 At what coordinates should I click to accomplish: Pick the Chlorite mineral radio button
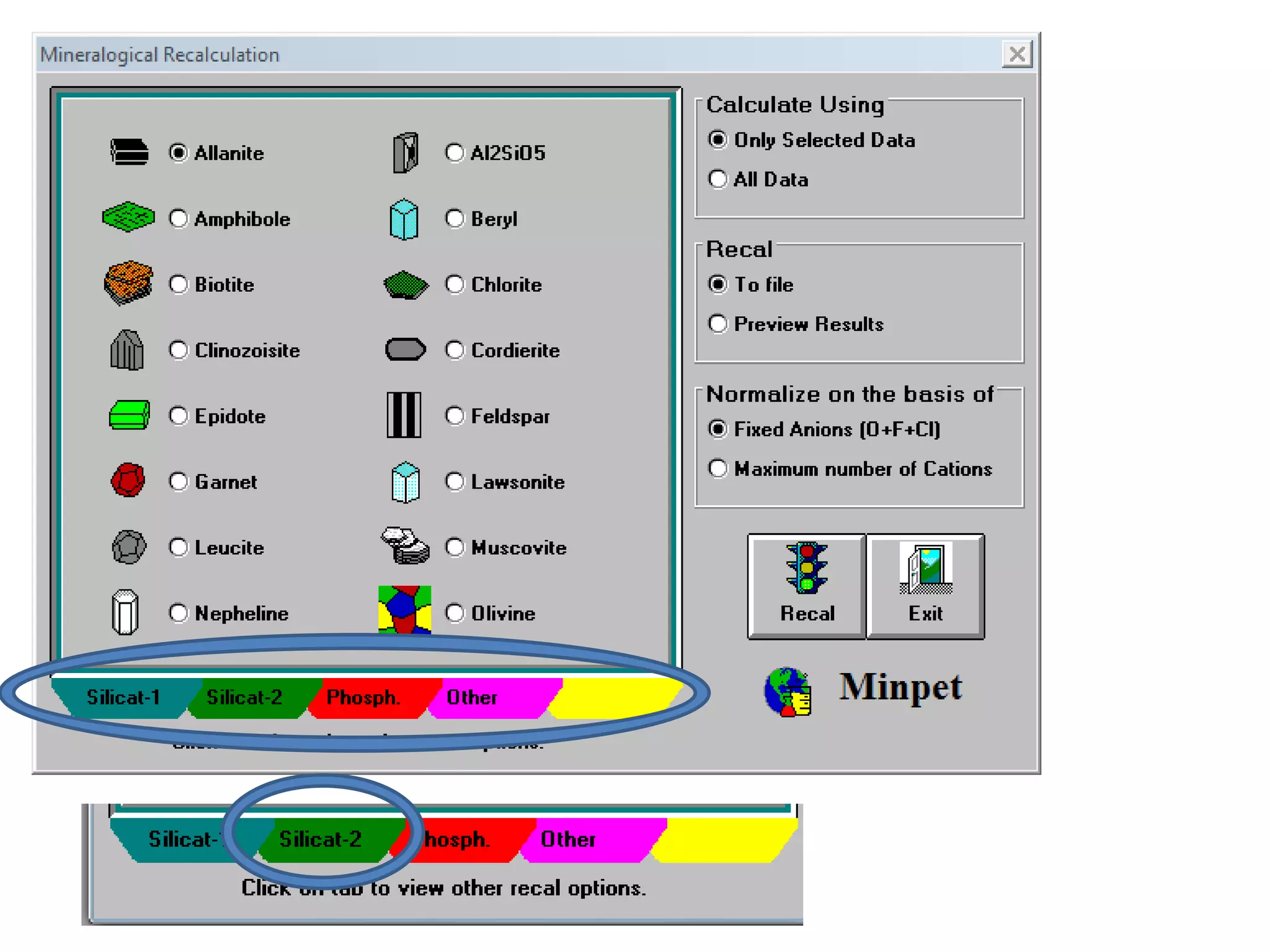pyautogui.click(x=455, y=284)
